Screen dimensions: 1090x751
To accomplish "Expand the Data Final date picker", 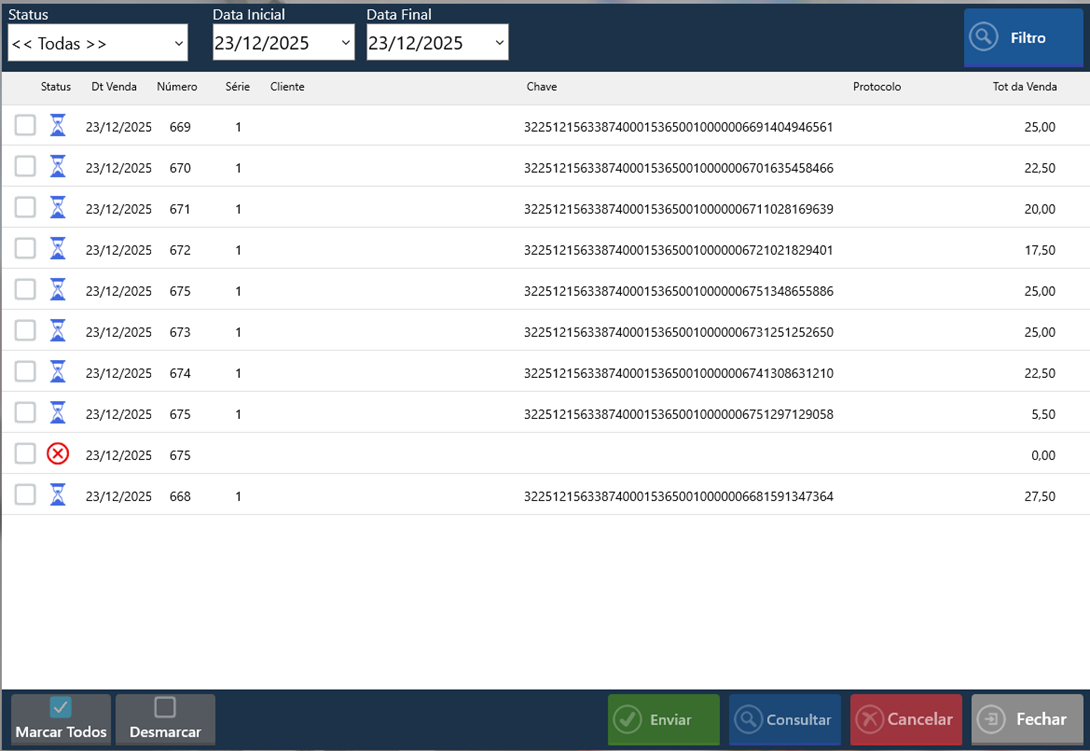I will (x=499, y=43).
